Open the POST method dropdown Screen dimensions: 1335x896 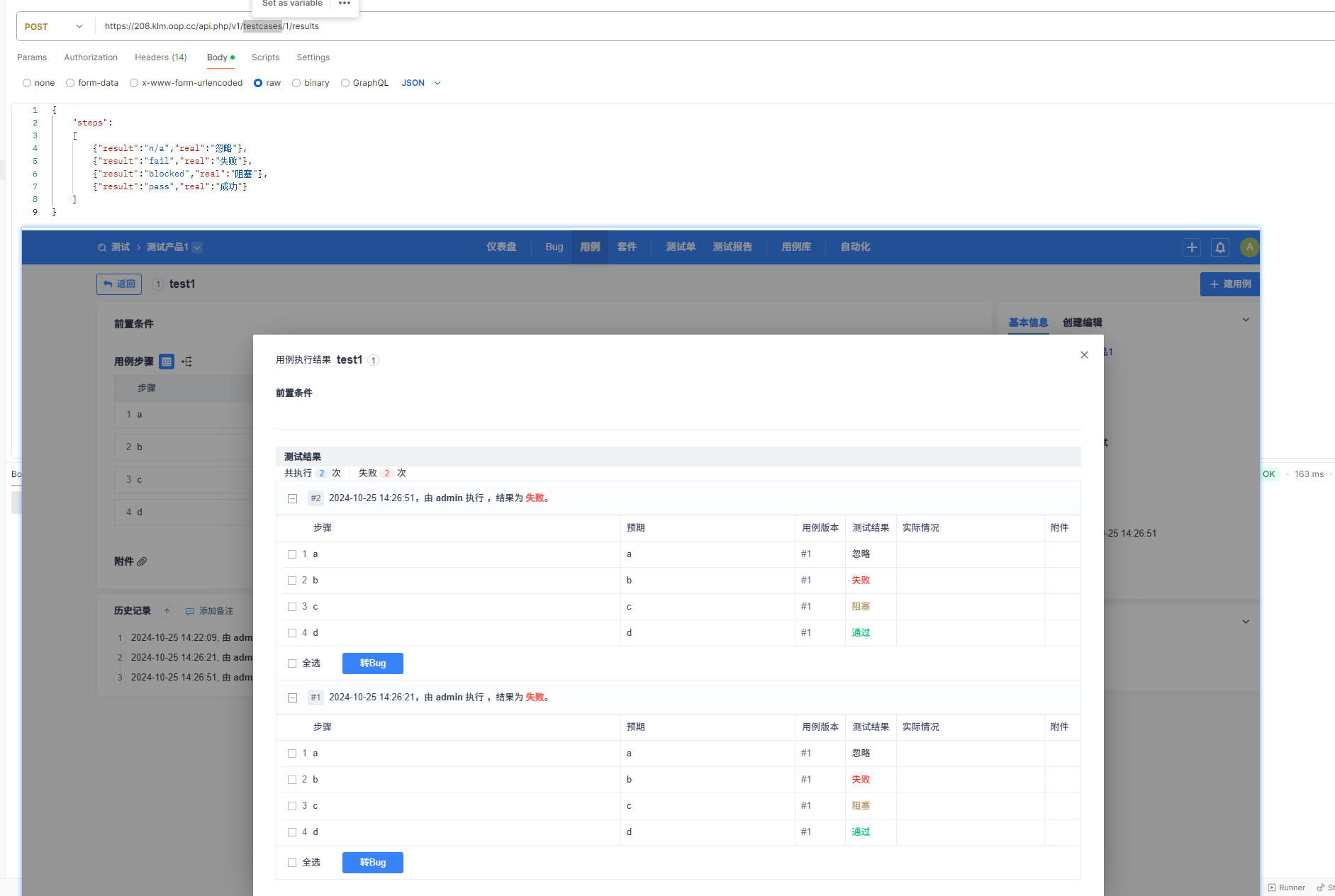pos(54,26)
